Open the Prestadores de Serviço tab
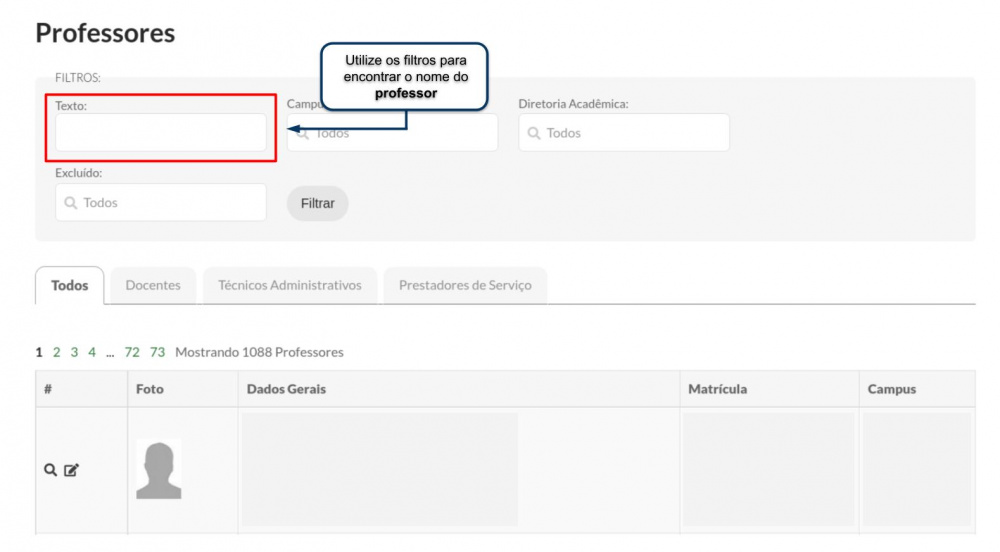The width and height of the screenshot is (1000, 552). click(465, 286)
